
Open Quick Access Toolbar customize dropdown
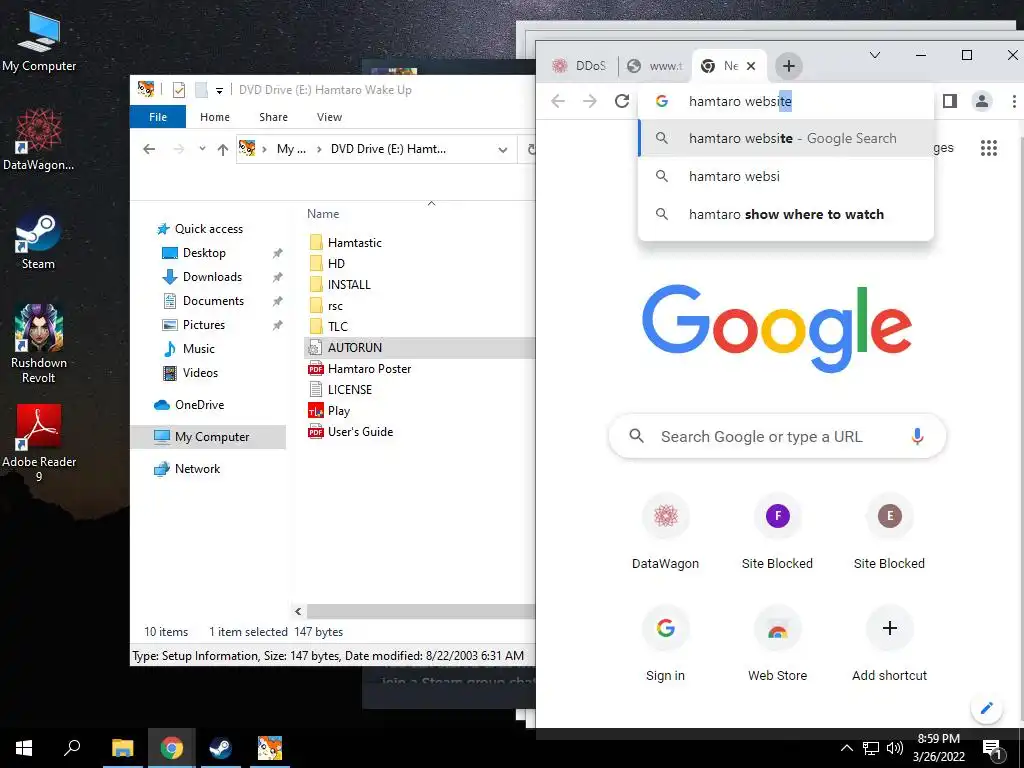219,91
